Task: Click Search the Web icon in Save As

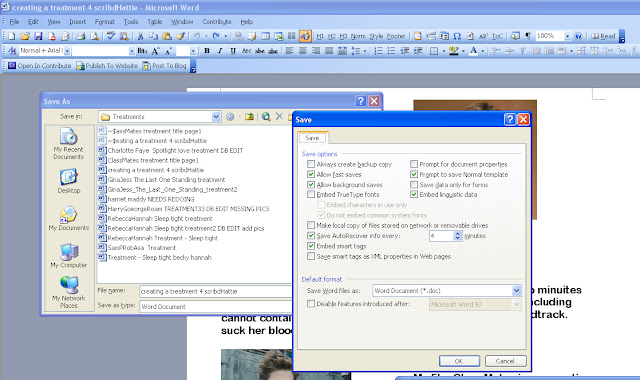Action: [x=266, y=117]
